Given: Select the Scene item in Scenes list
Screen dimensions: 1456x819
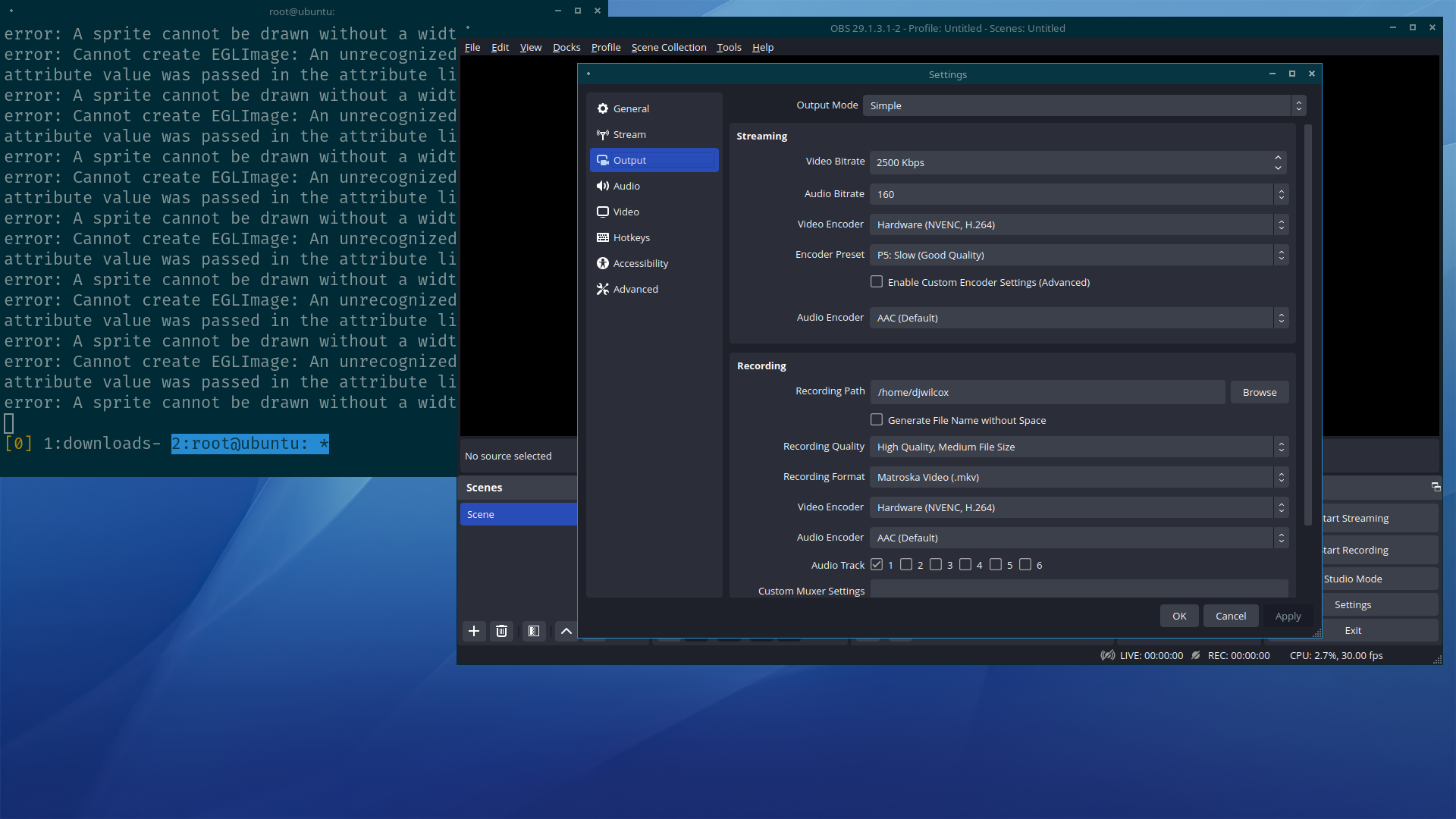Looking at the screenshot, I should pos(519,514).
